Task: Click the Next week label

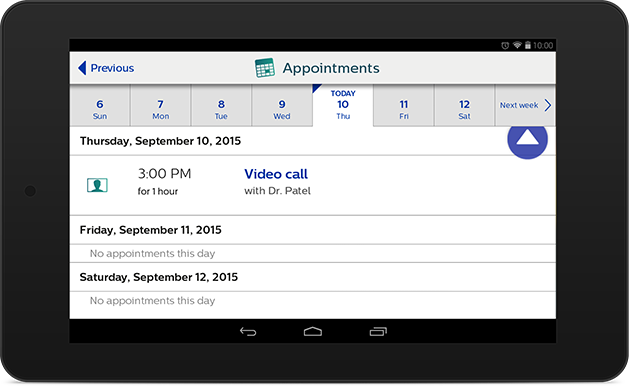Action: click(519, 105)
